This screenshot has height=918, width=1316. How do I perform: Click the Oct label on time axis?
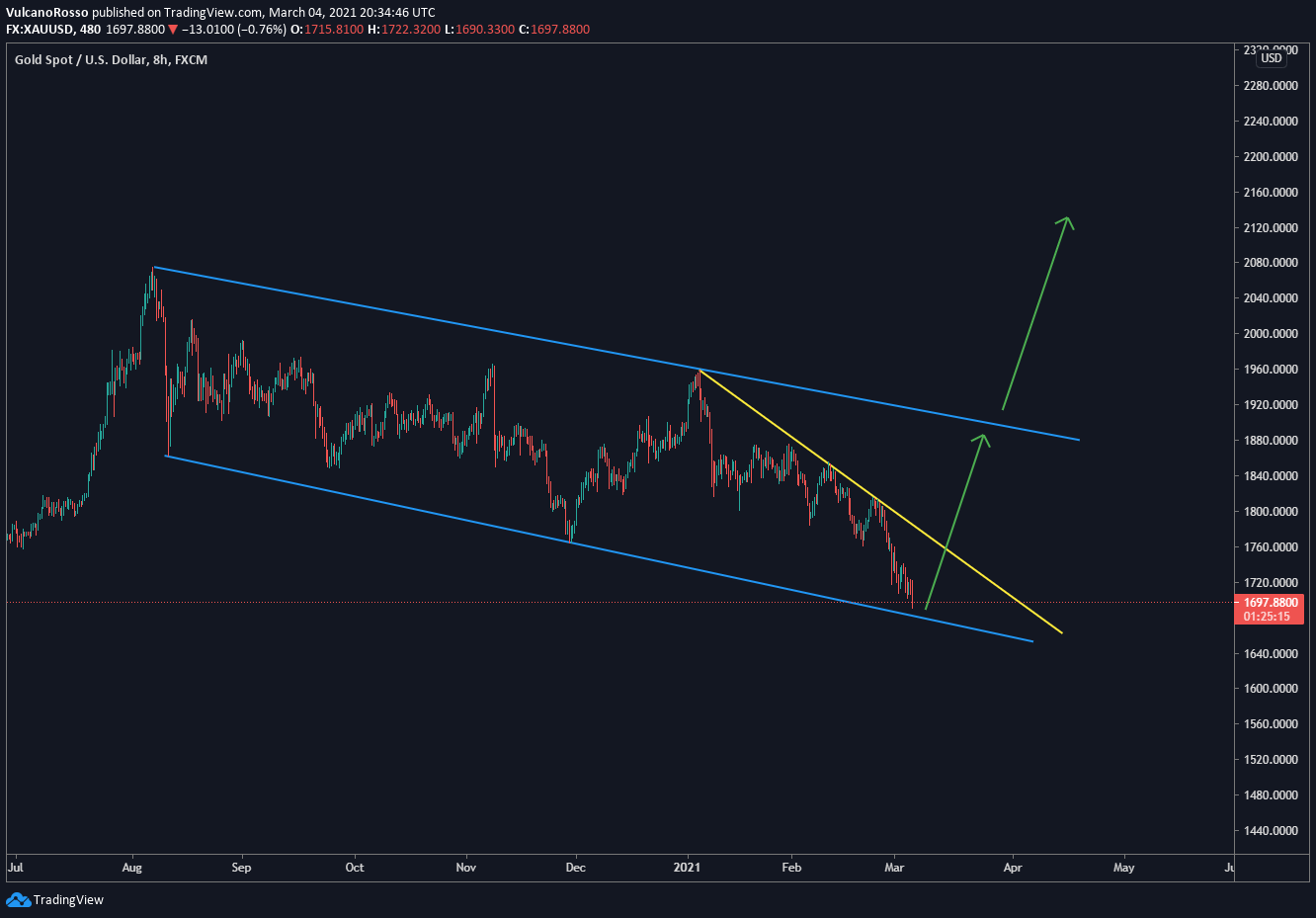[x=355, y=868]
